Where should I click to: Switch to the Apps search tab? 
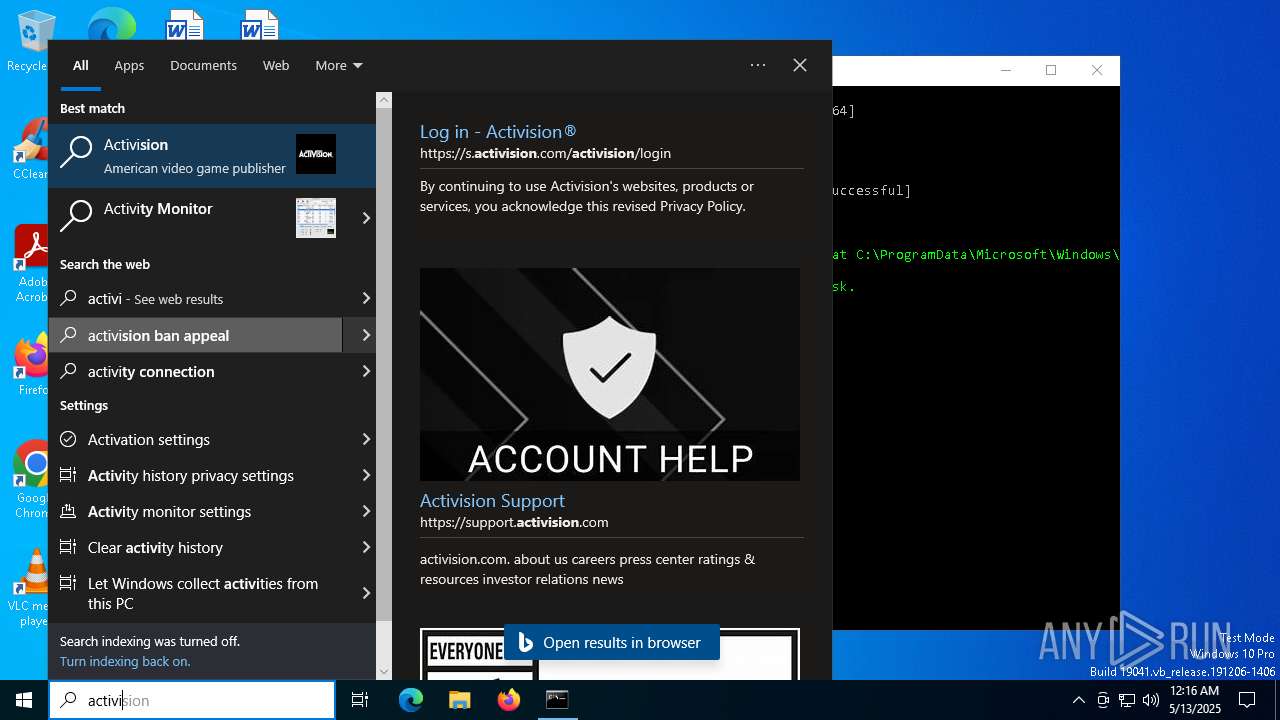pyautogui.click(x=129, y=65)
